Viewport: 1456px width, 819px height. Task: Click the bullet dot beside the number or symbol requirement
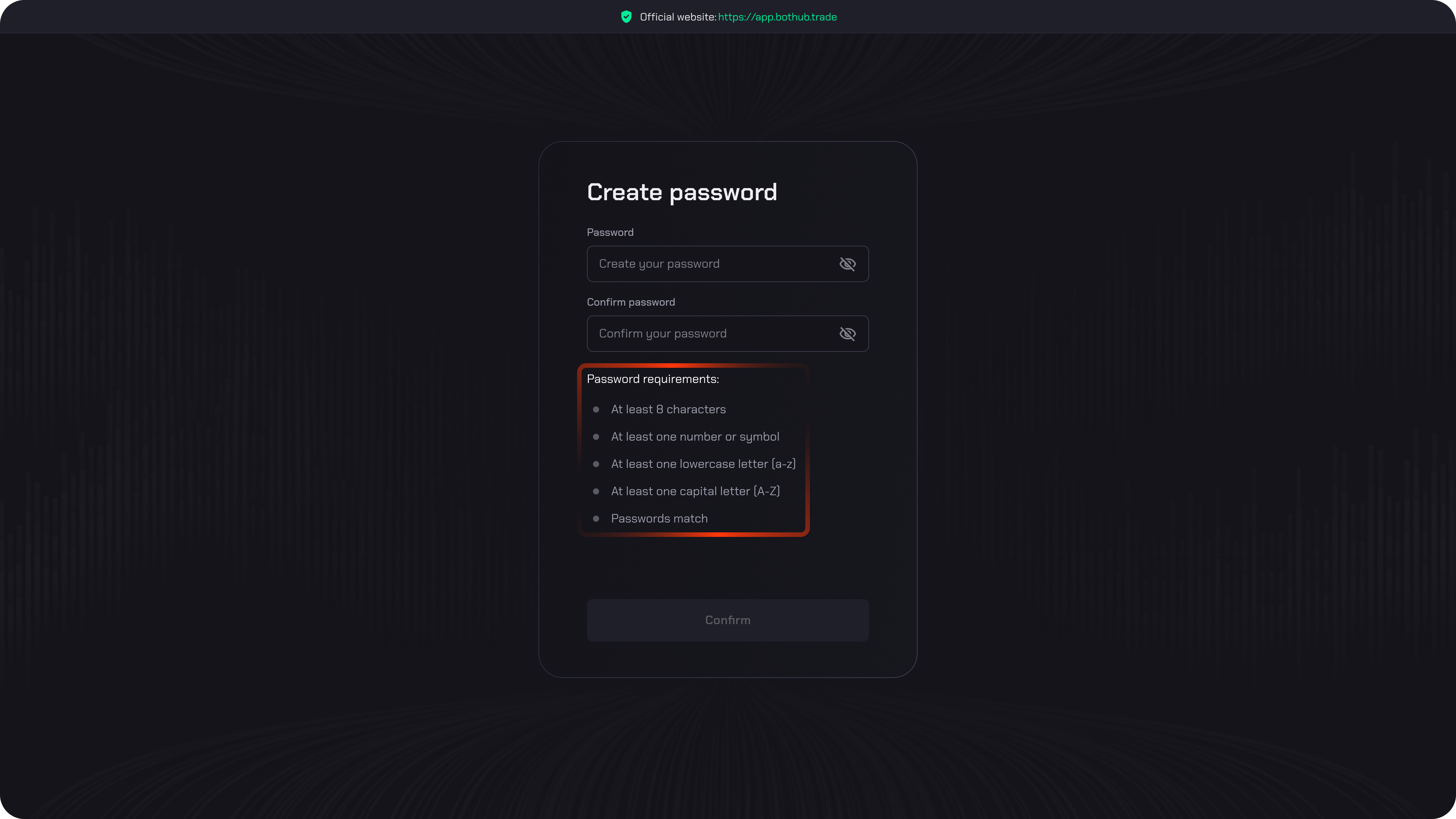[x=596, y=436]
